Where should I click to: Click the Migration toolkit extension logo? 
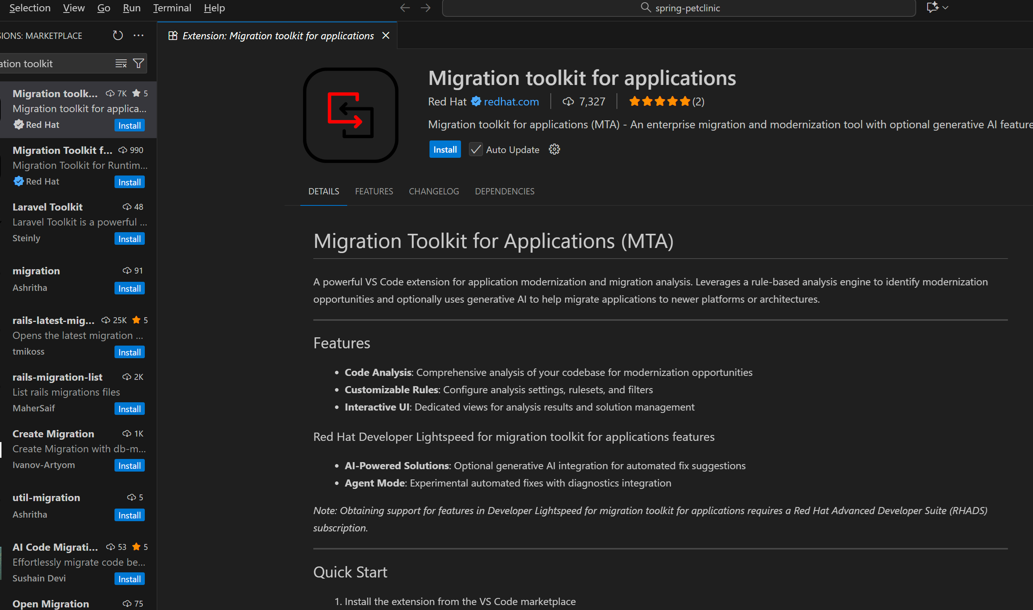pos(350,115)
